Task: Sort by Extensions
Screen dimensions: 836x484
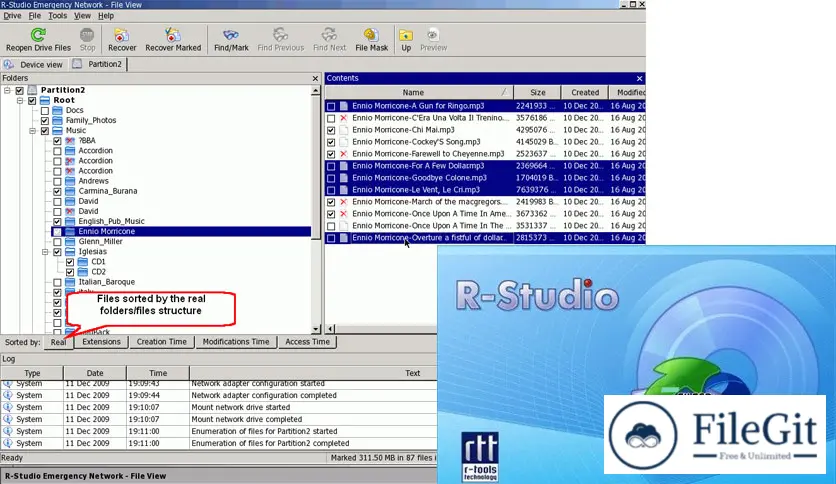Action: click(101, 342)
